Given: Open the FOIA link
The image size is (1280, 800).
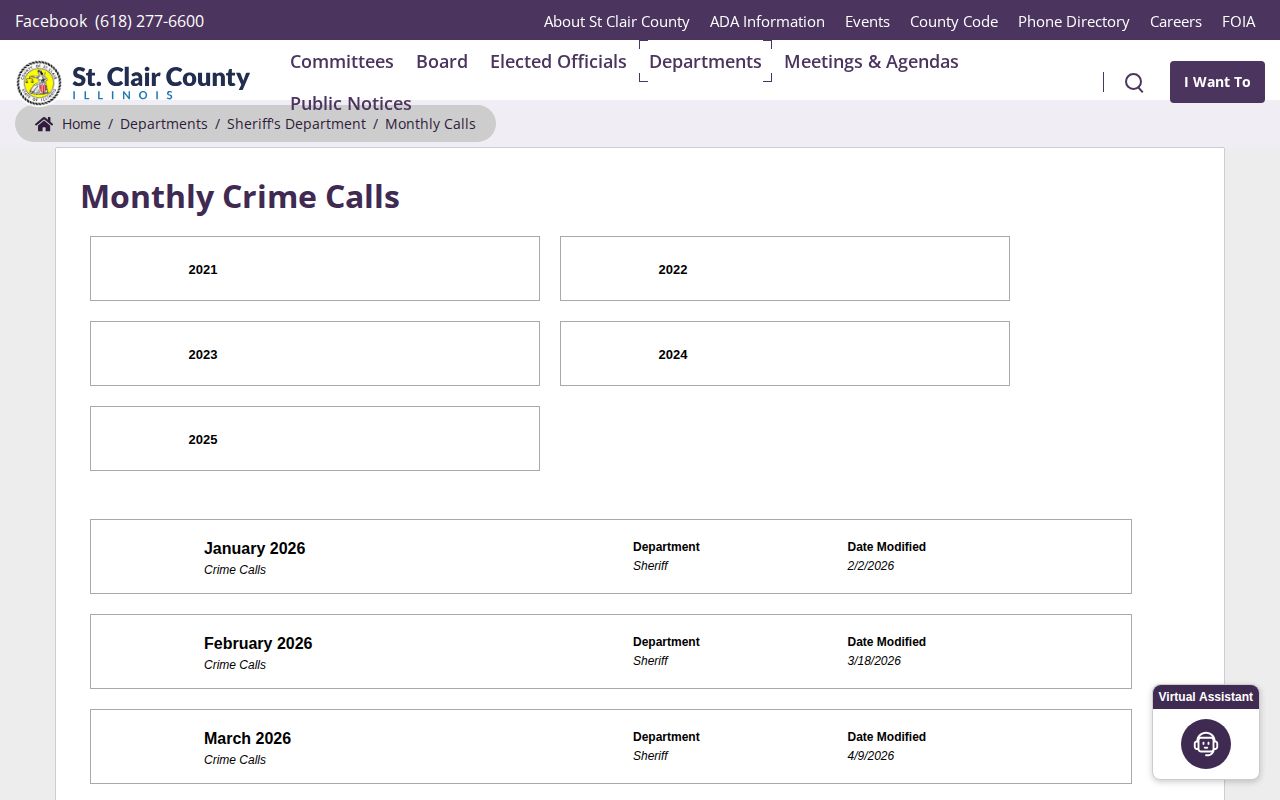Looking at the screenshot, I should [1239, 21].
